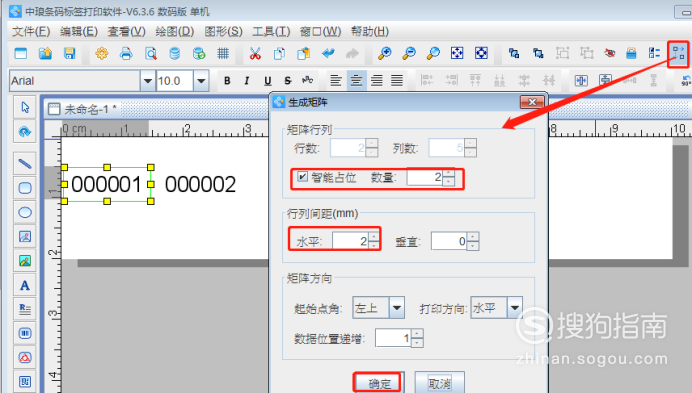
Task: Cut selection with the scissors icon
Action: (x=255, y=53)
